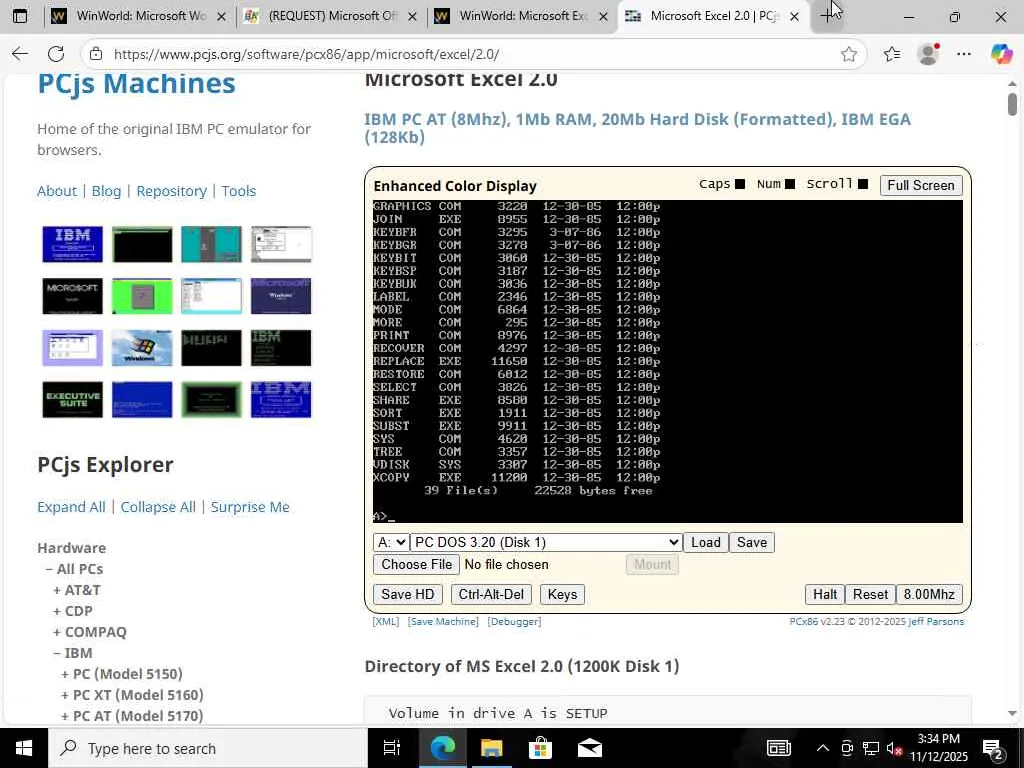Close the Microsoft Excel 2.0 tab
1024x768 pixels.
794,16
